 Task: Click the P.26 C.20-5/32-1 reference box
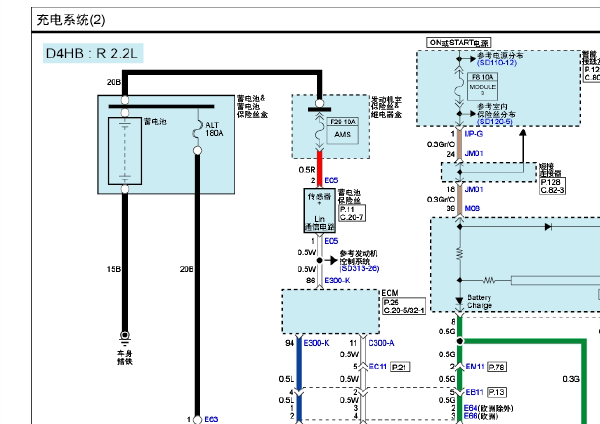(x=404, y=306)
